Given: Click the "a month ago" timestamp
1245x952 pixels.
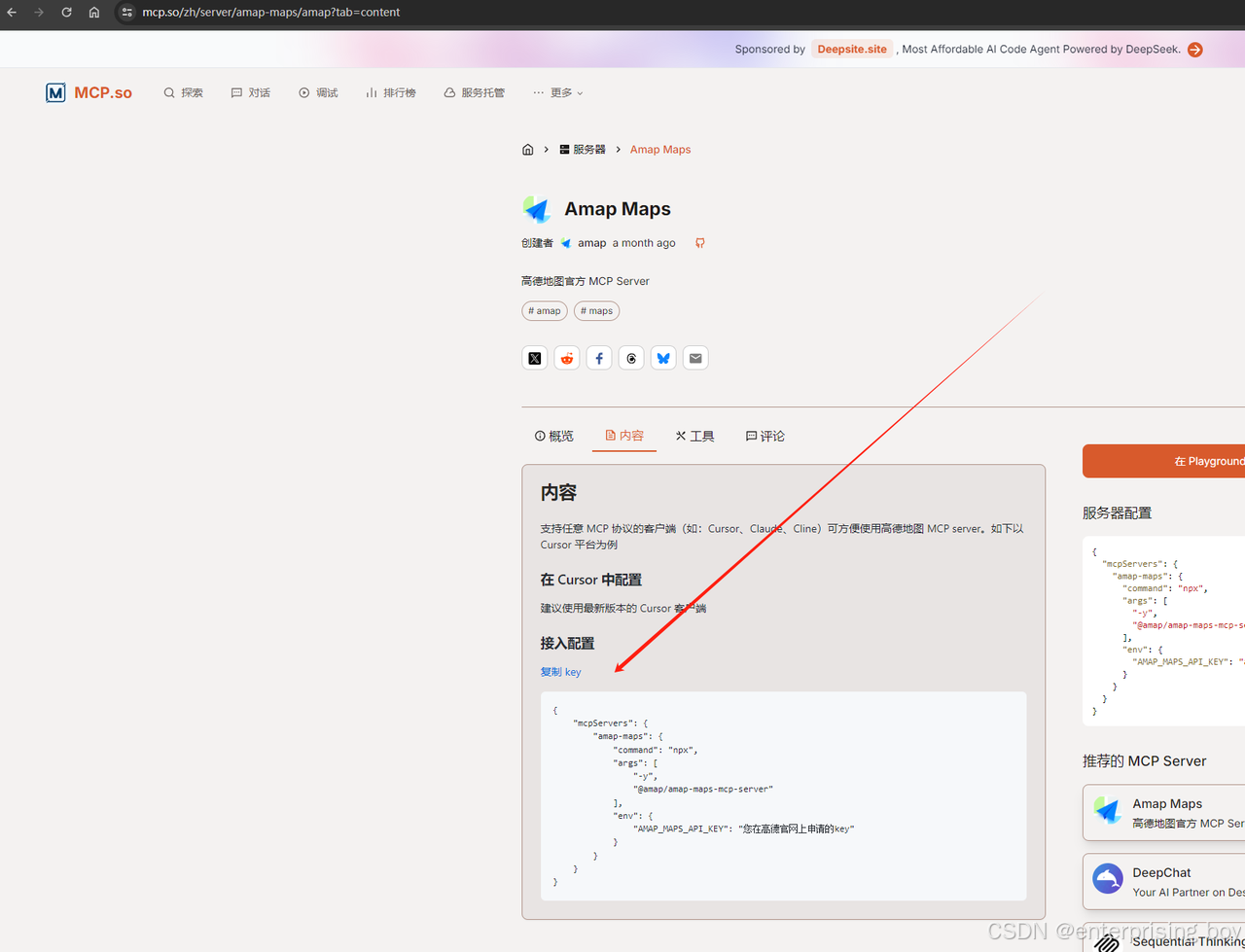Looking at the screenshot, I should pyautogui.click(x=644, y=243).
